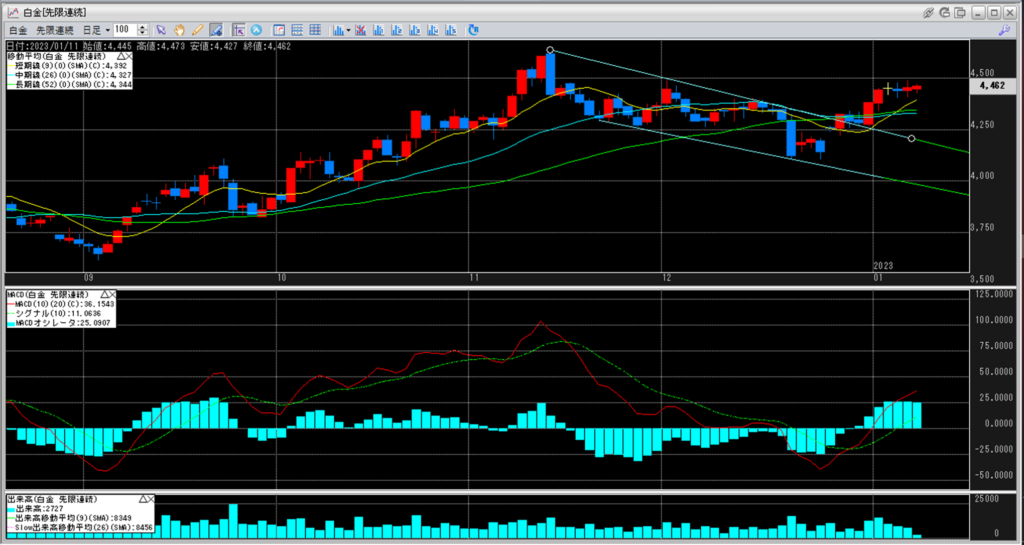Increase the bar count with stepper up
Screen dimensions: 1024x545
tap(144, 27)
